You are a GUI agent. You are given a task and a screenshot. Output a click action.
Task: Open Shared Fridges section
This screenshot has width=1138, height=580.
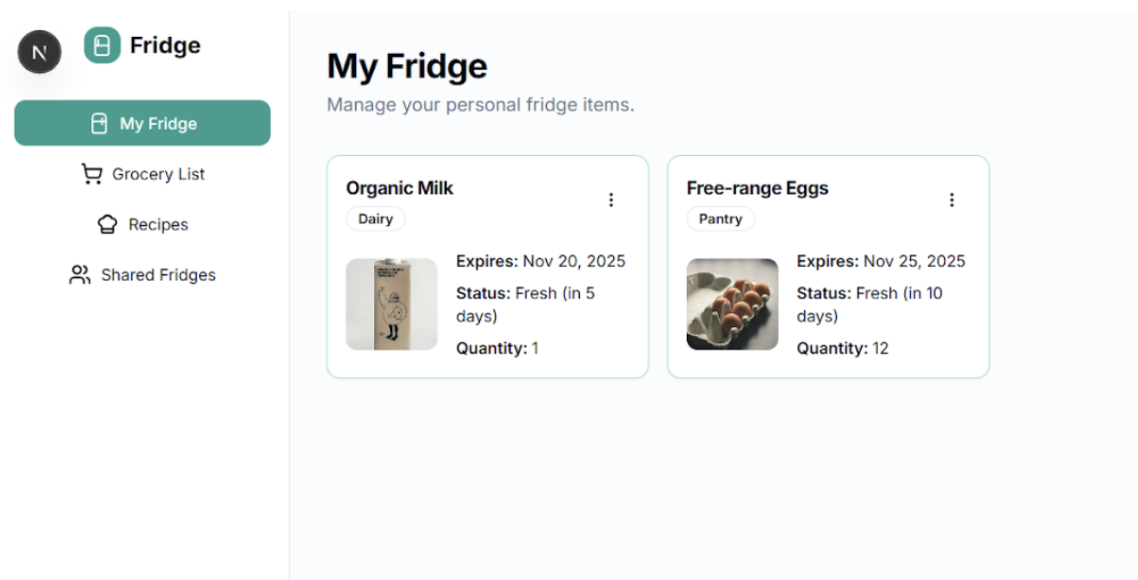point(158,275)
